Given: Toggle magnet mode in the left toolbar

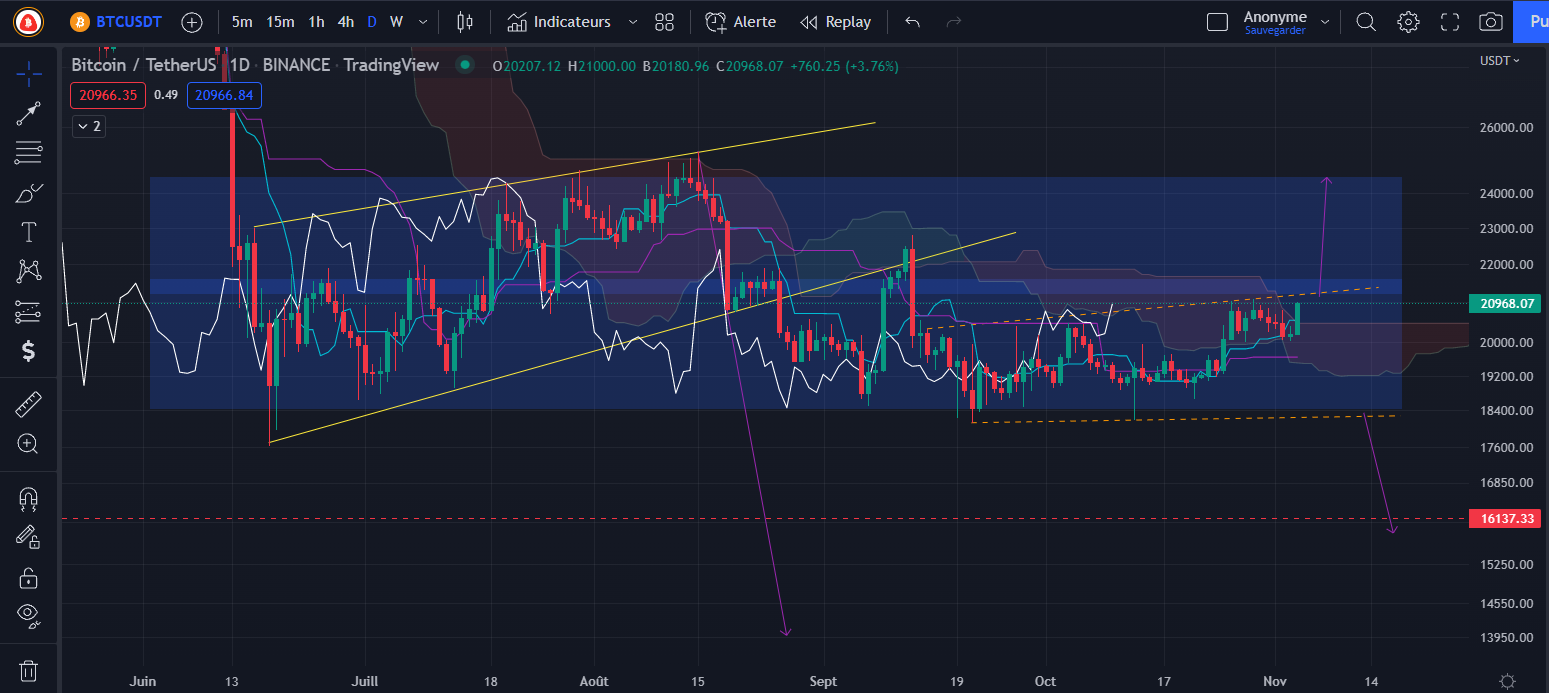Looking at the screenshot, I should pyautogui.click(x=28, y=498).
